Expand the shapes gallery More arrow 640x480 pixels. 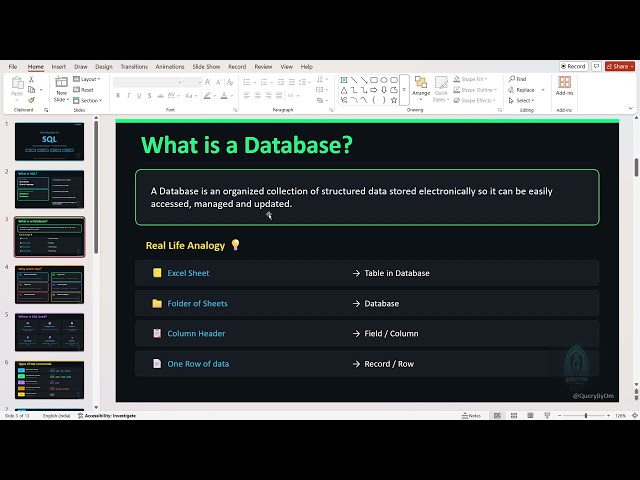pos(404,90)
